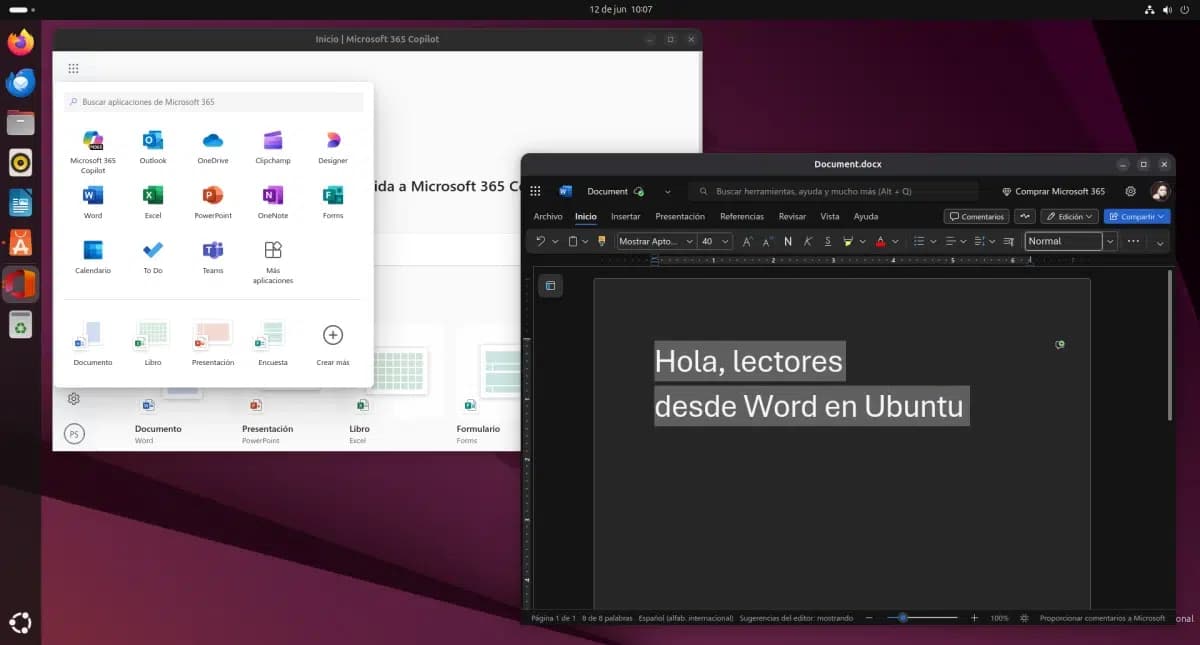This screenshot has height=645, width=1200.
Task: Launch Excel from the app launcher
Action: pos(153,201)
